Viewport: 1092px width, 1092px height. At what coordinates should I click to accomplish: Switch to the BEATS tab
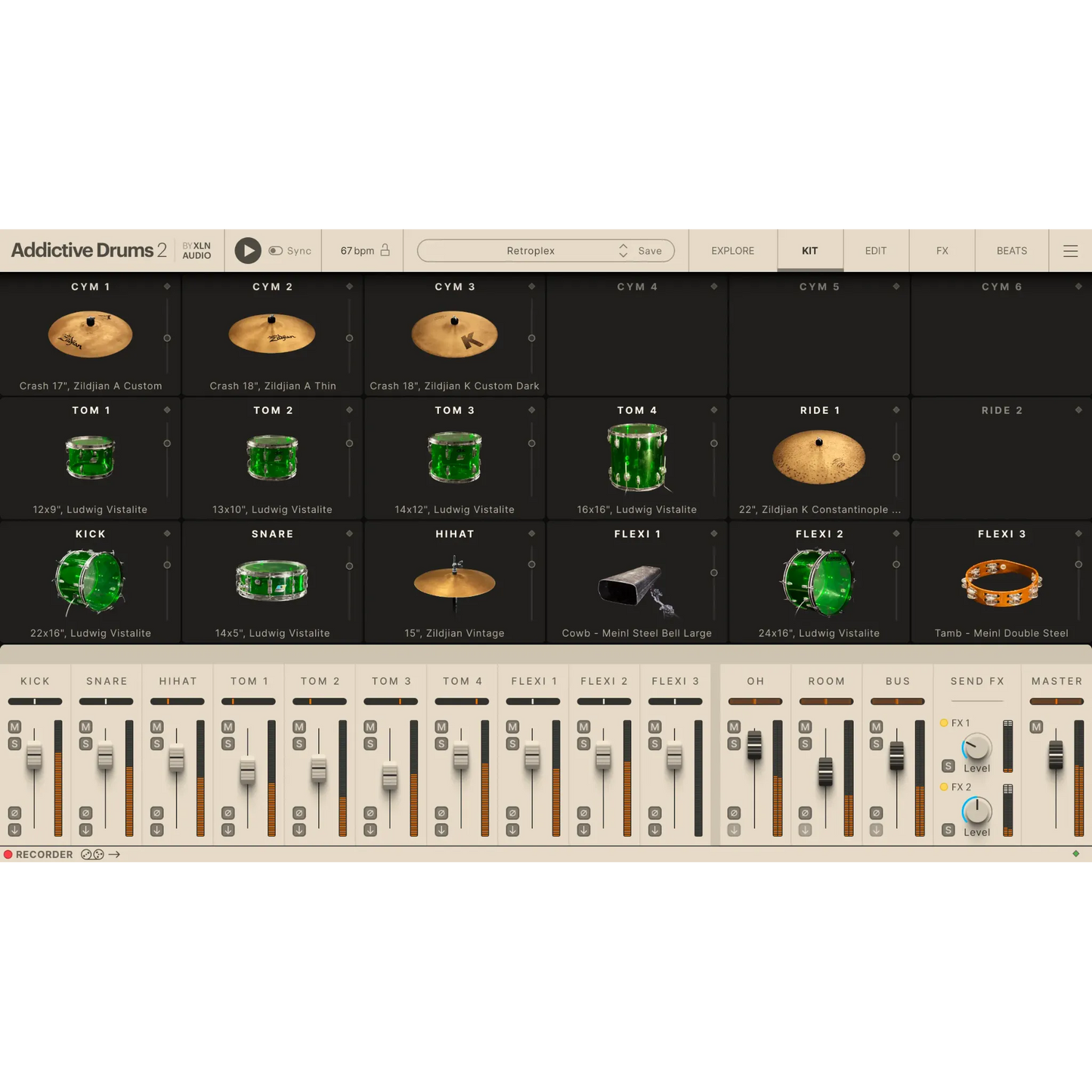[x=1011, y=250]
